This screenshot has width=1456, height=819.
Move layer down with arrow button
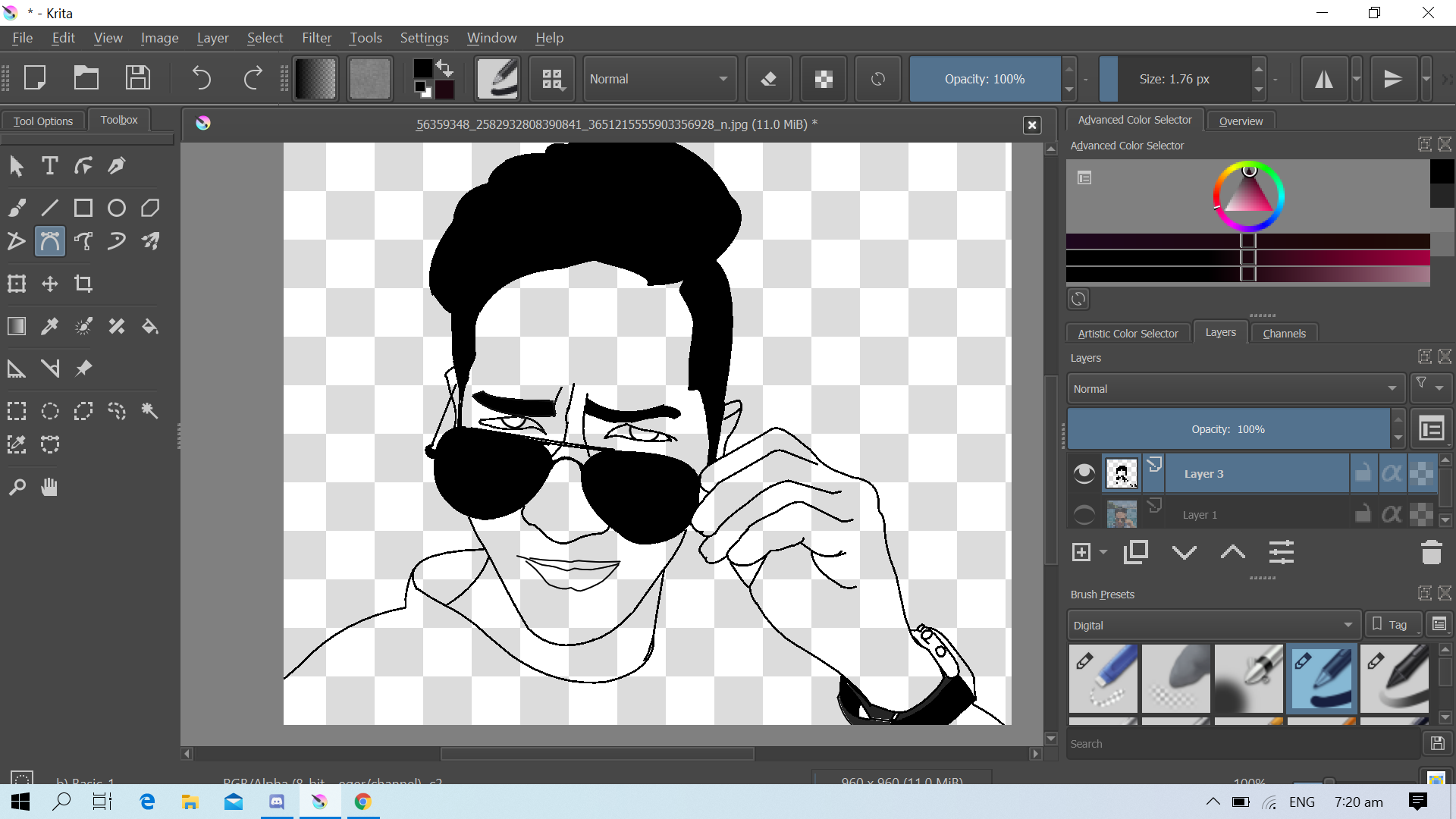[x=1185, y=552]
